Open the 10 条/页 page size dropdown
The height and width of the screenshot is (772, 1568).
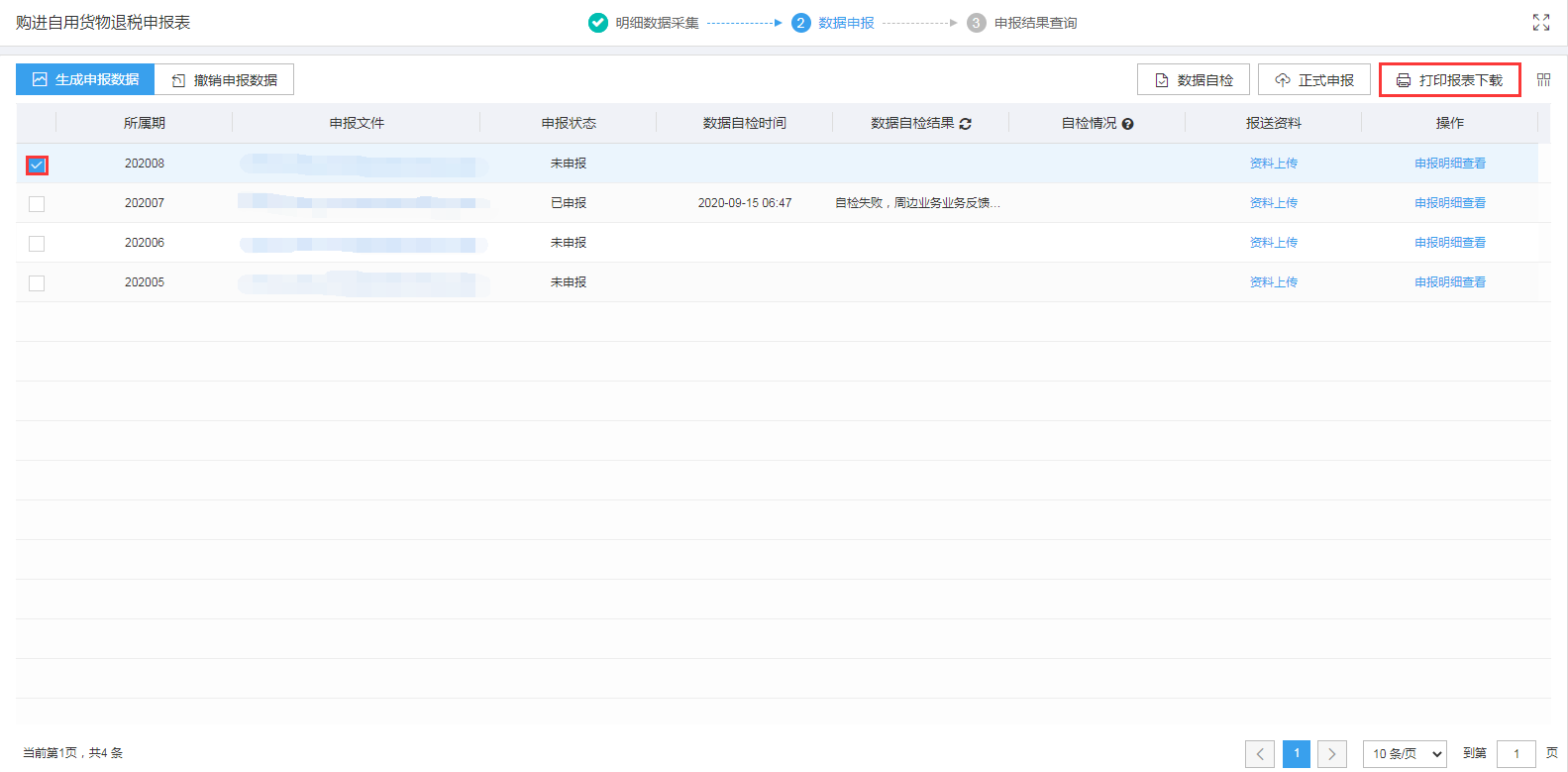tap(1405, 754)
